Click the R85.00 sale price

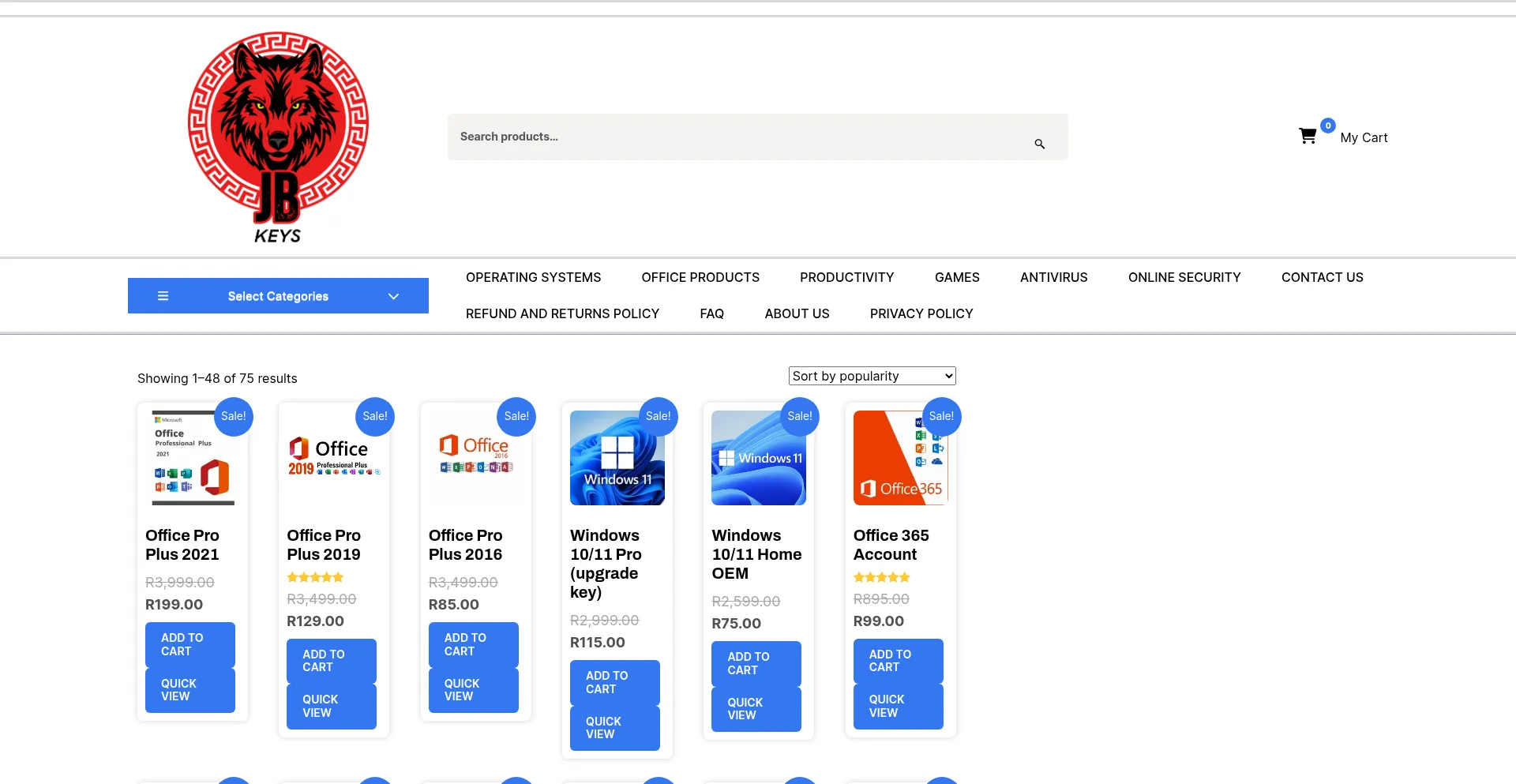click(x=454, y=605)
